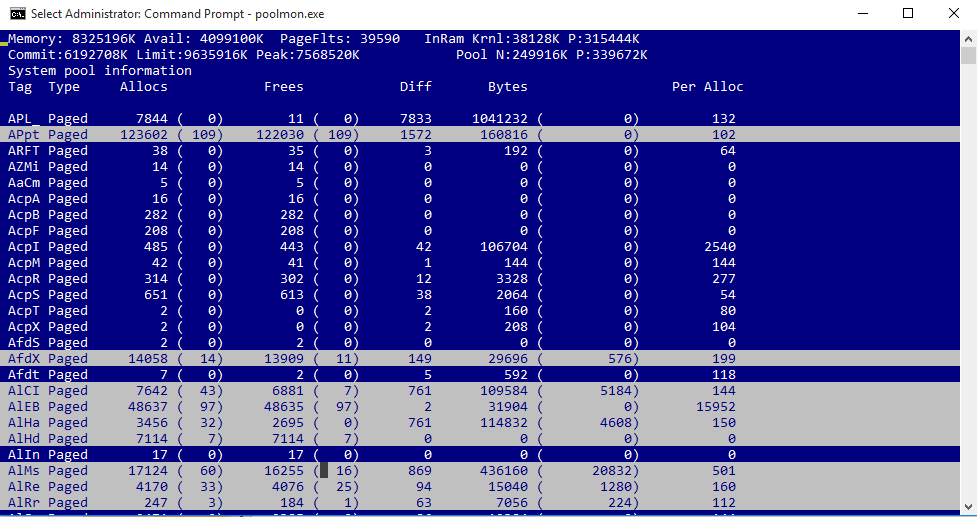Click the AlEB per-alloc value 15952

tap(716, 407)
